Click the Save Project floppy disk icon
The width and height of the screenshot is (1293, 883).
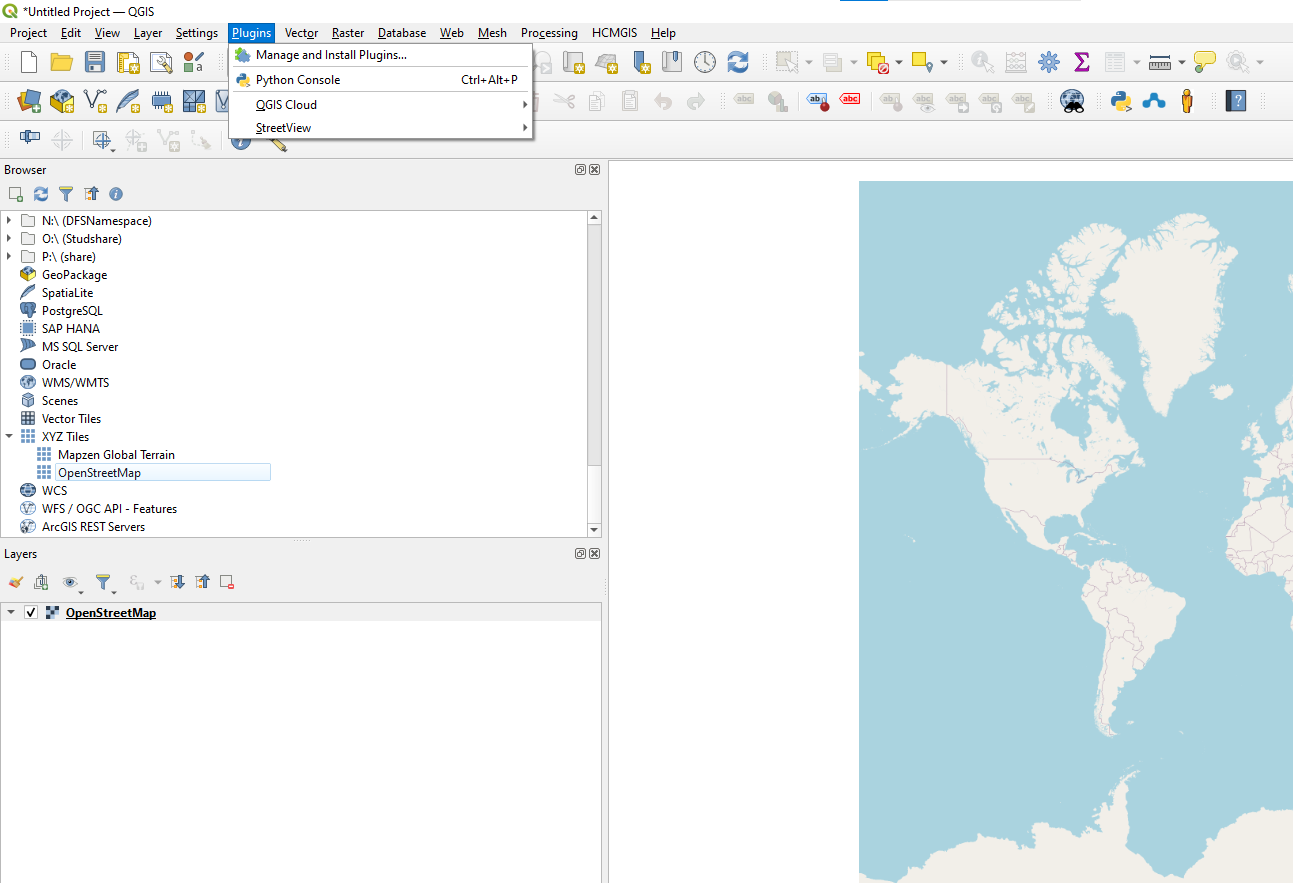(x=95, y=62)
